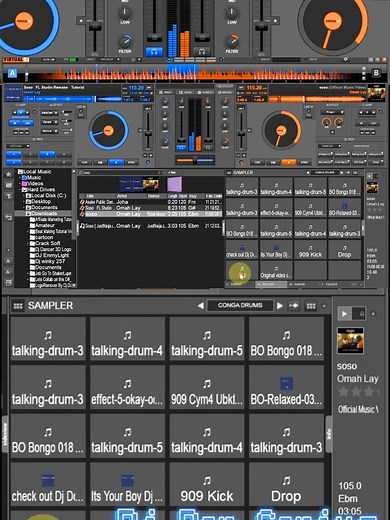390x520 pixels.
Task: Click the favorites star icon in the browser sidebar
Action: pos(9,174)
